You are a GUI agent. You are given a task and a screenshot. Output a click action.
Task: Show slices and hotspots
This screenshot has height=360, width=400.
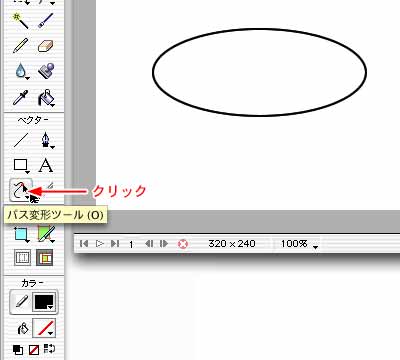coord(45,258)
